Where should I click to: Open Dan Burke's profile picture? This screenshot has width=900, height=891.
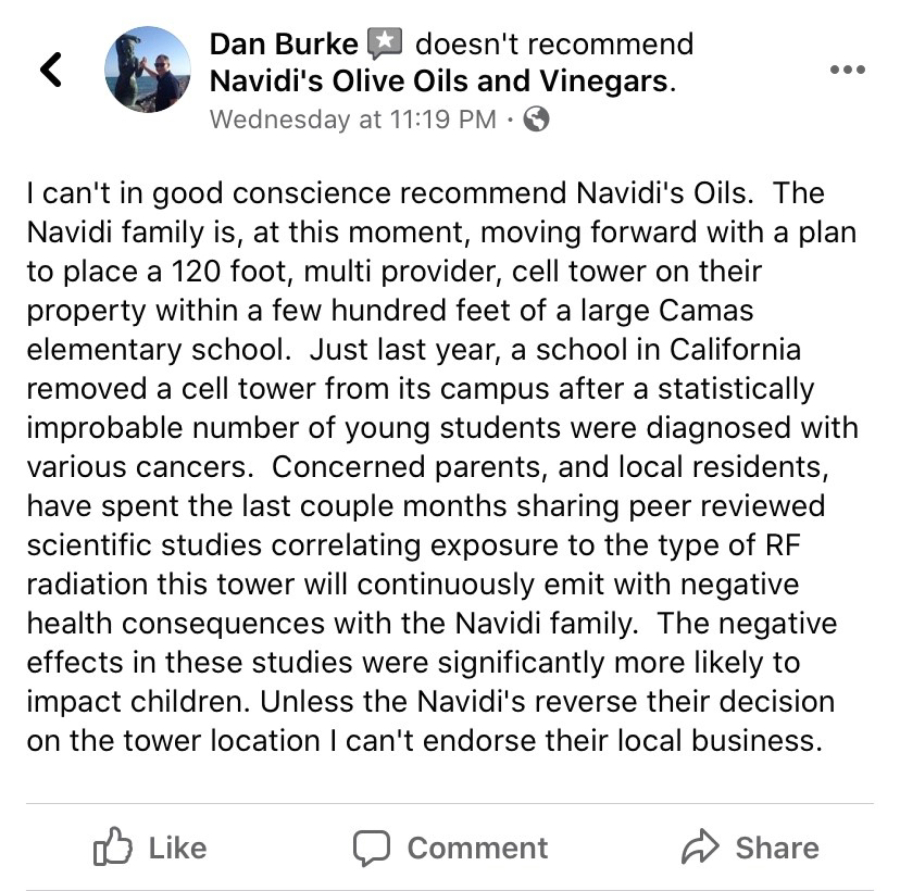[x=147, y=69]
